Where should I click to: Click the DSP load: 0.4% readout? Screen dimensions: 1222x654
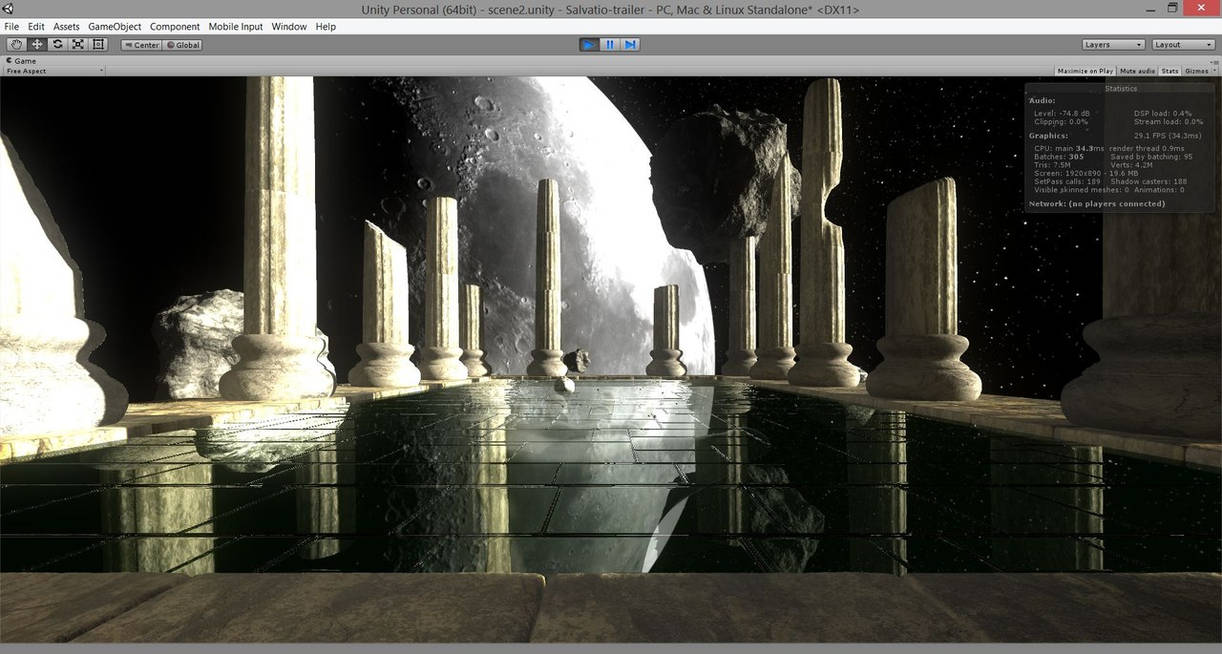pos(1163,113)
